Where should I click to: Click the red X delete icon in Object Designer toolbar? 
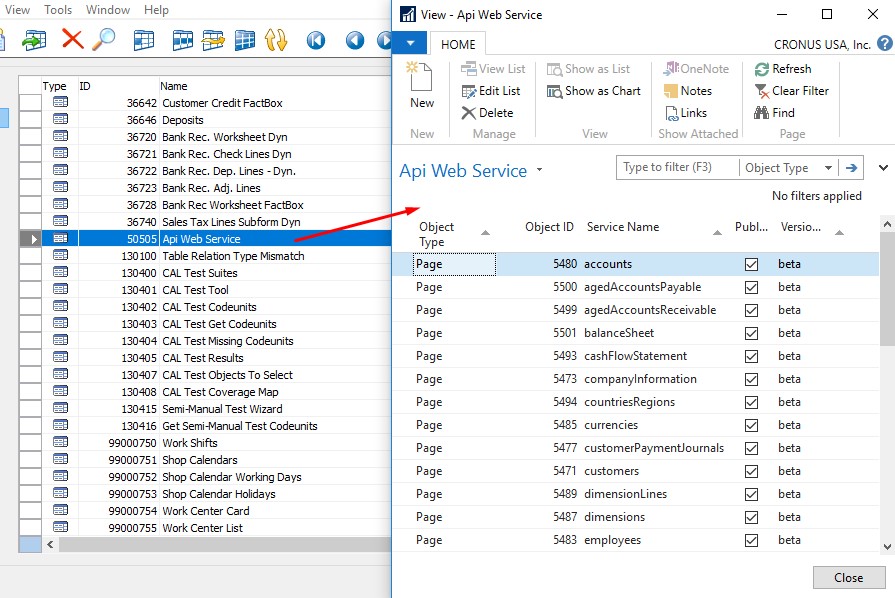click(72, 39)
